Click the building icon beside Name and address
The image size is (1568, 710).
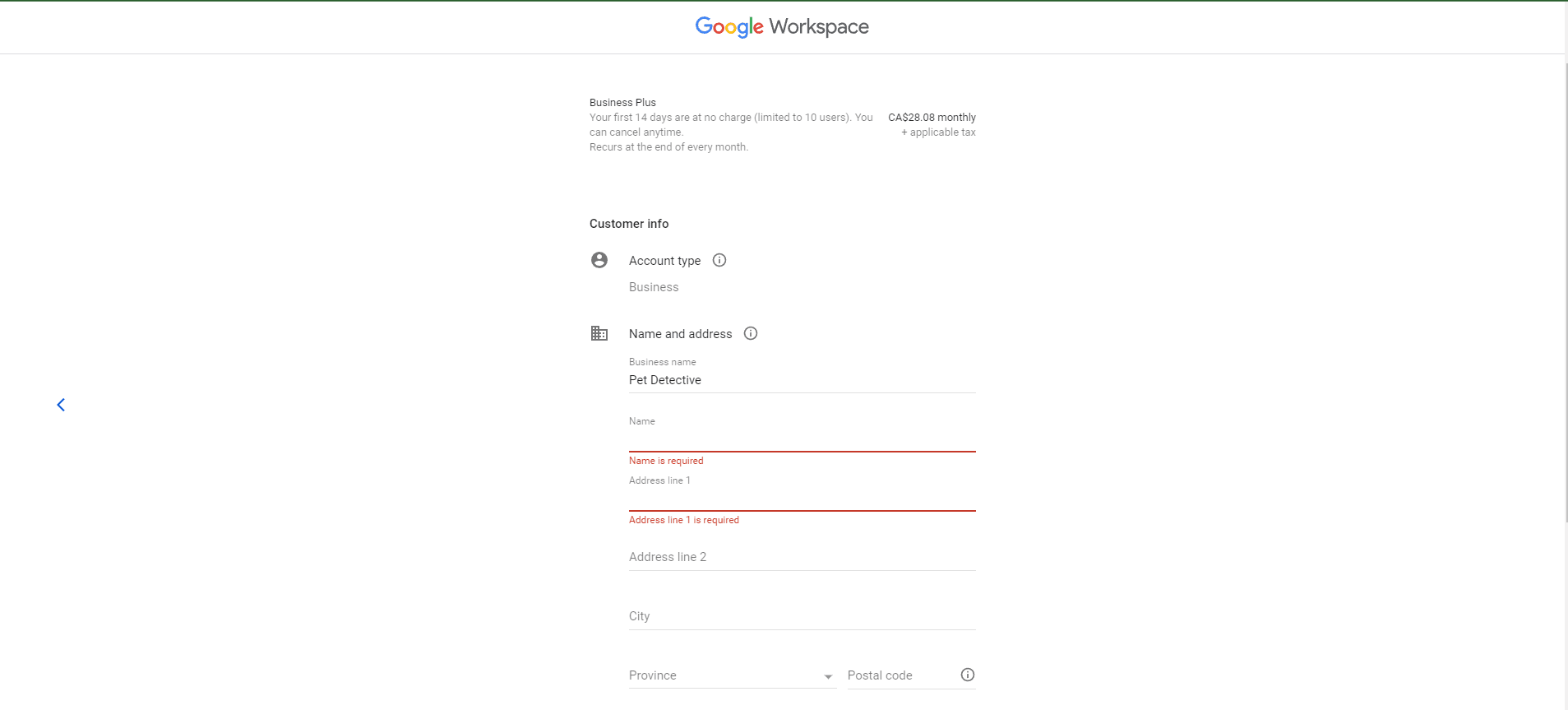(x=599, y=333)
